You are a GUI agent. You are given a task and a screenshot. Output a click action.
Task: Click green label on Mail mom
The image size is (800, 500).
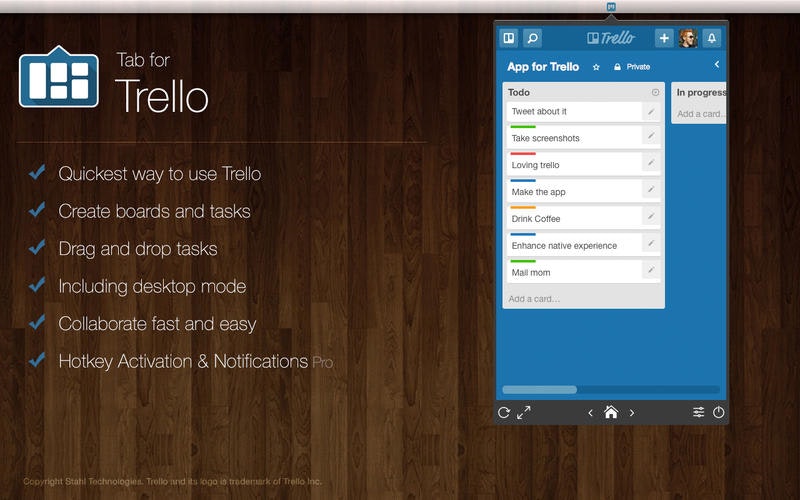click(x=523, y=261)
